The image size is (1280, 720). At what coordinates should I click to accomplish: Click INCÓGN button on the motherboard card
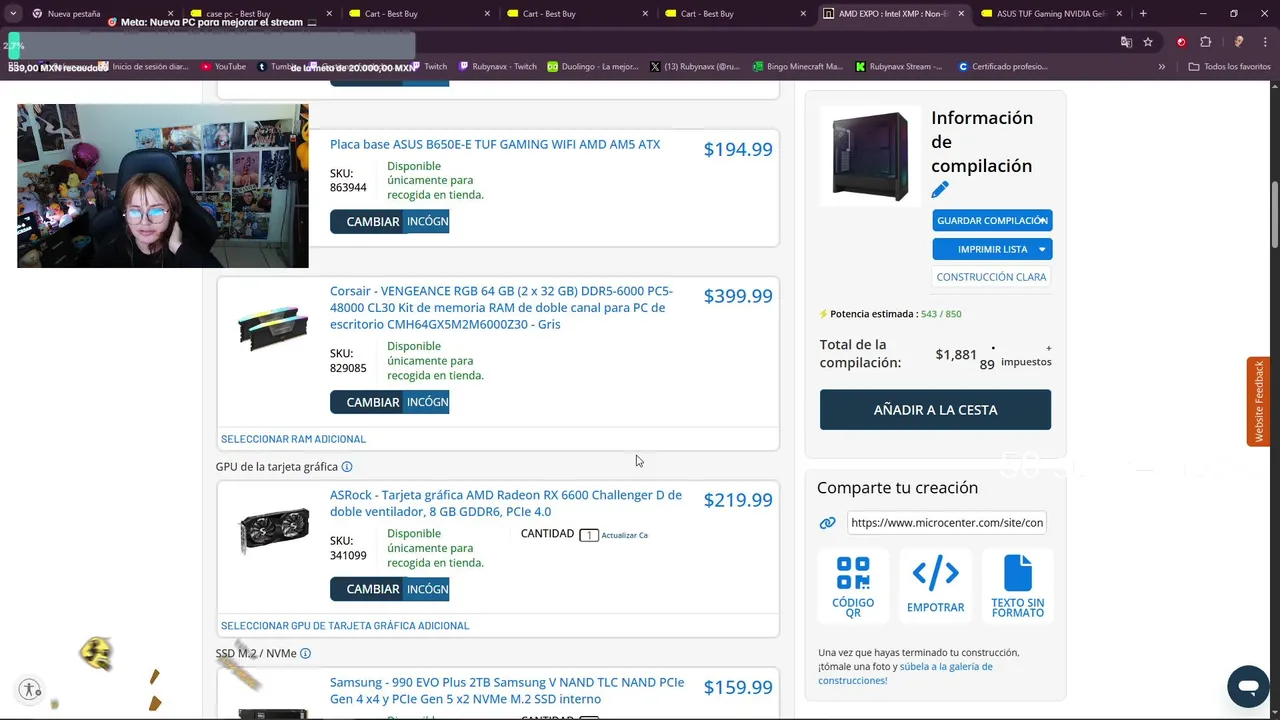click(x=428, y=222)
